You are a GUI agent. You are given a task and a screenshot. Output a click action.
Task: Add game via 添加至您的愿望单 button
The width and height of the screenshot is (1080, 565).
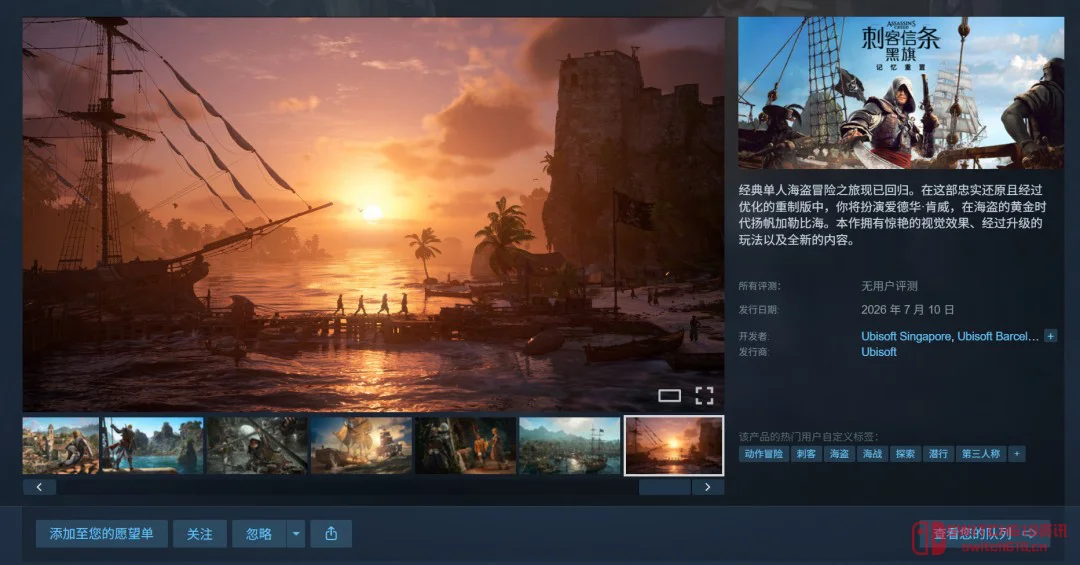(x=101, y=534)
